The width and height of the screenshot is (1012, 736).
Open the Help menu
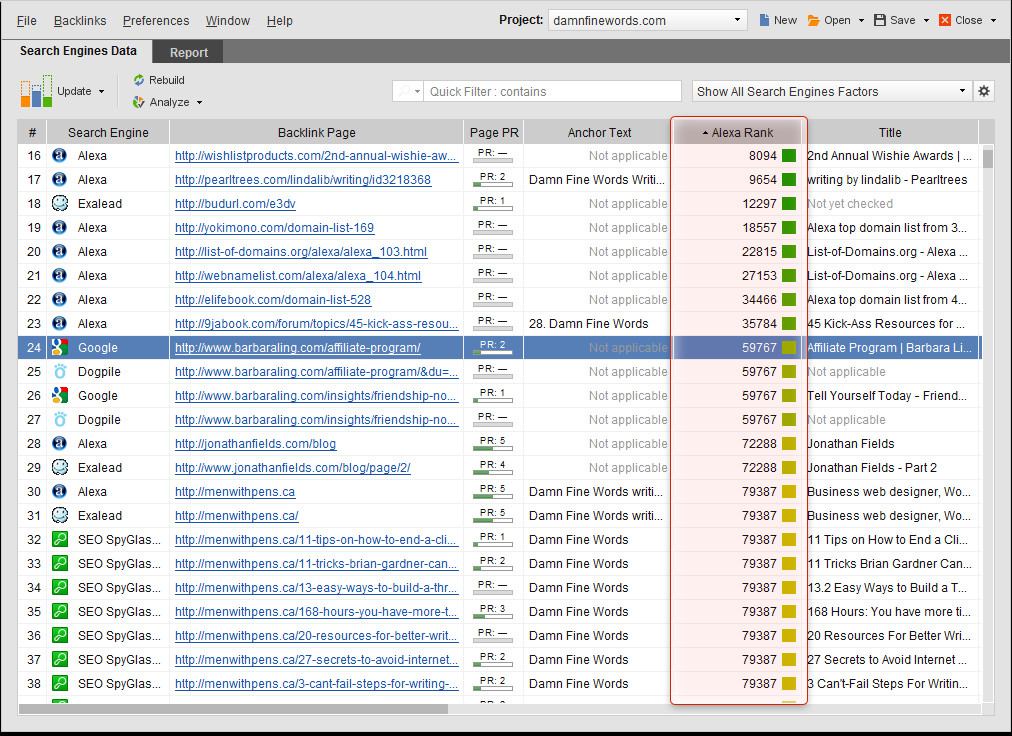coord(279,21)
